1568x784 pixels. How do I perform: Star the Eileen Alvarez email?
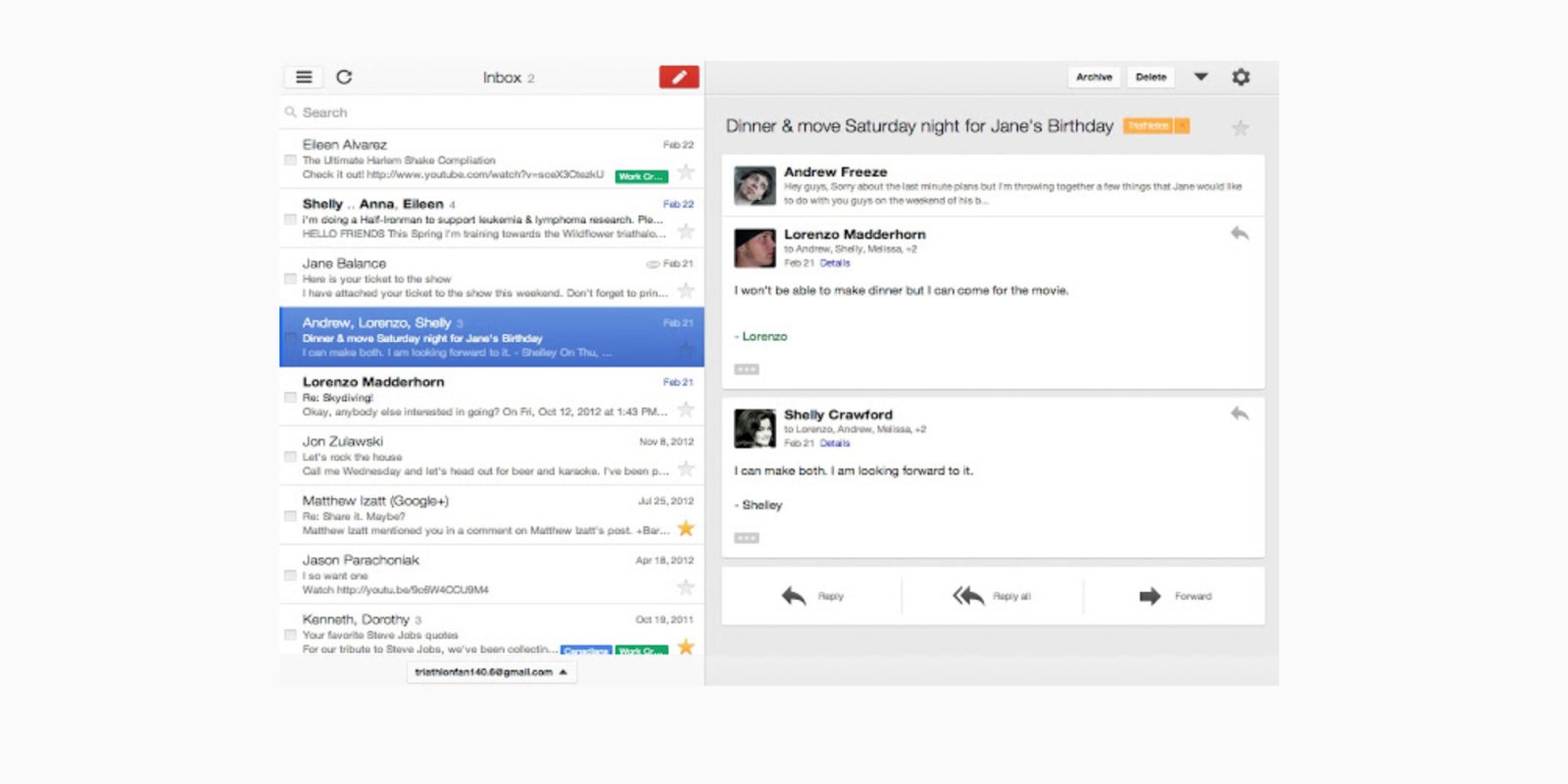pyautogui.click(x=686, y=172)
